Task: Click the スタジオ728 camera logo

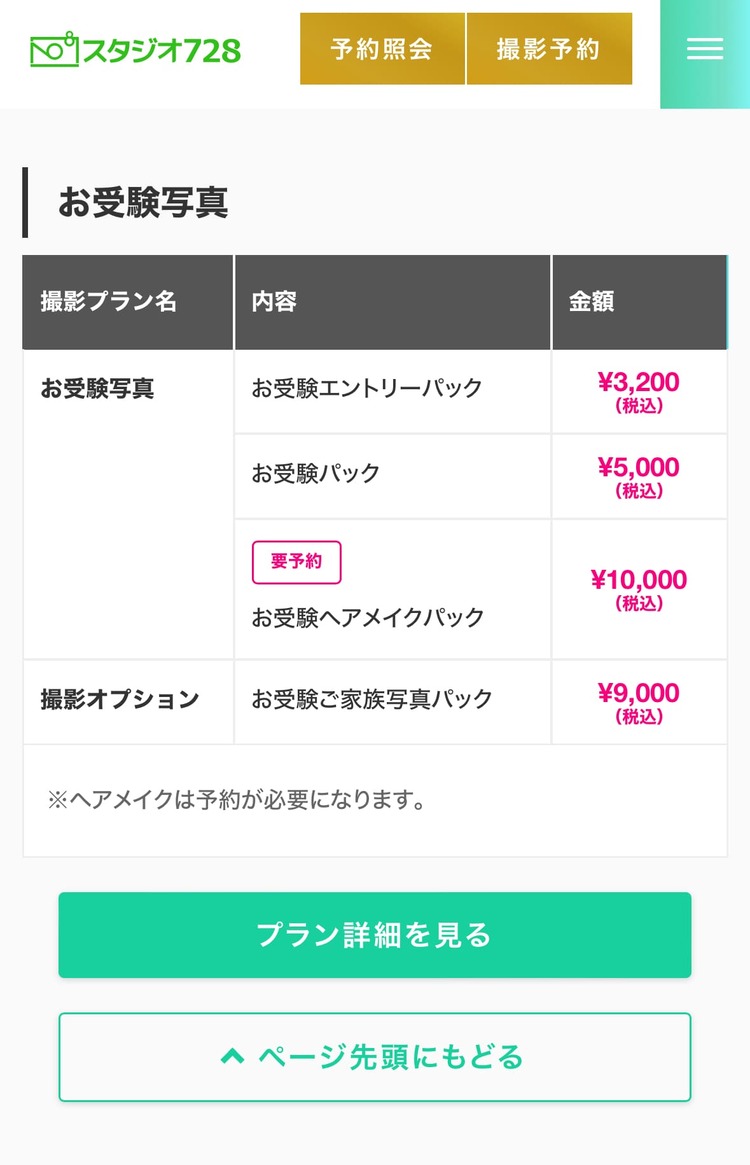Action: click(x=135, y=51)
